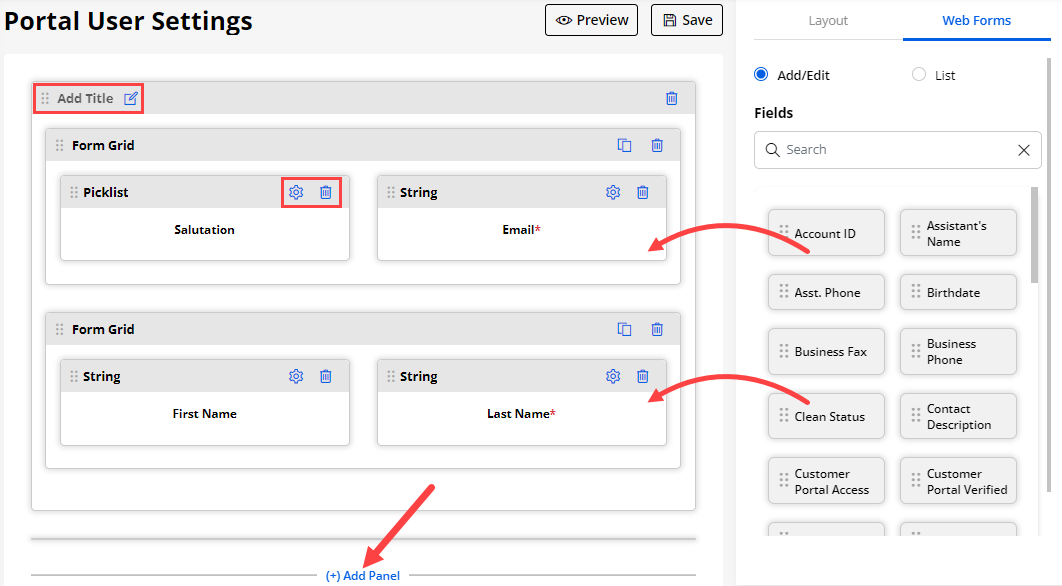Click the Save button

(x=686, y=20)
